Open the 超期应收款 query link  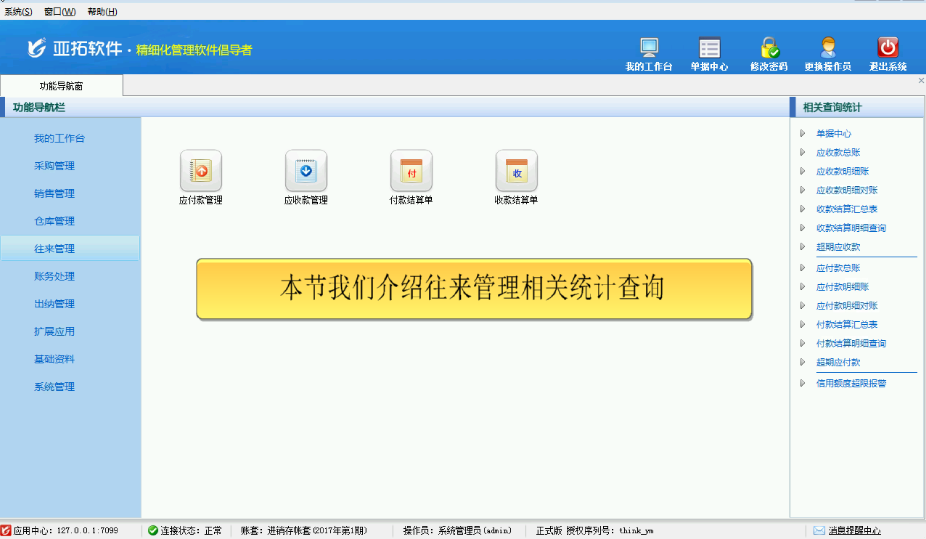click(x=838, y=247)
